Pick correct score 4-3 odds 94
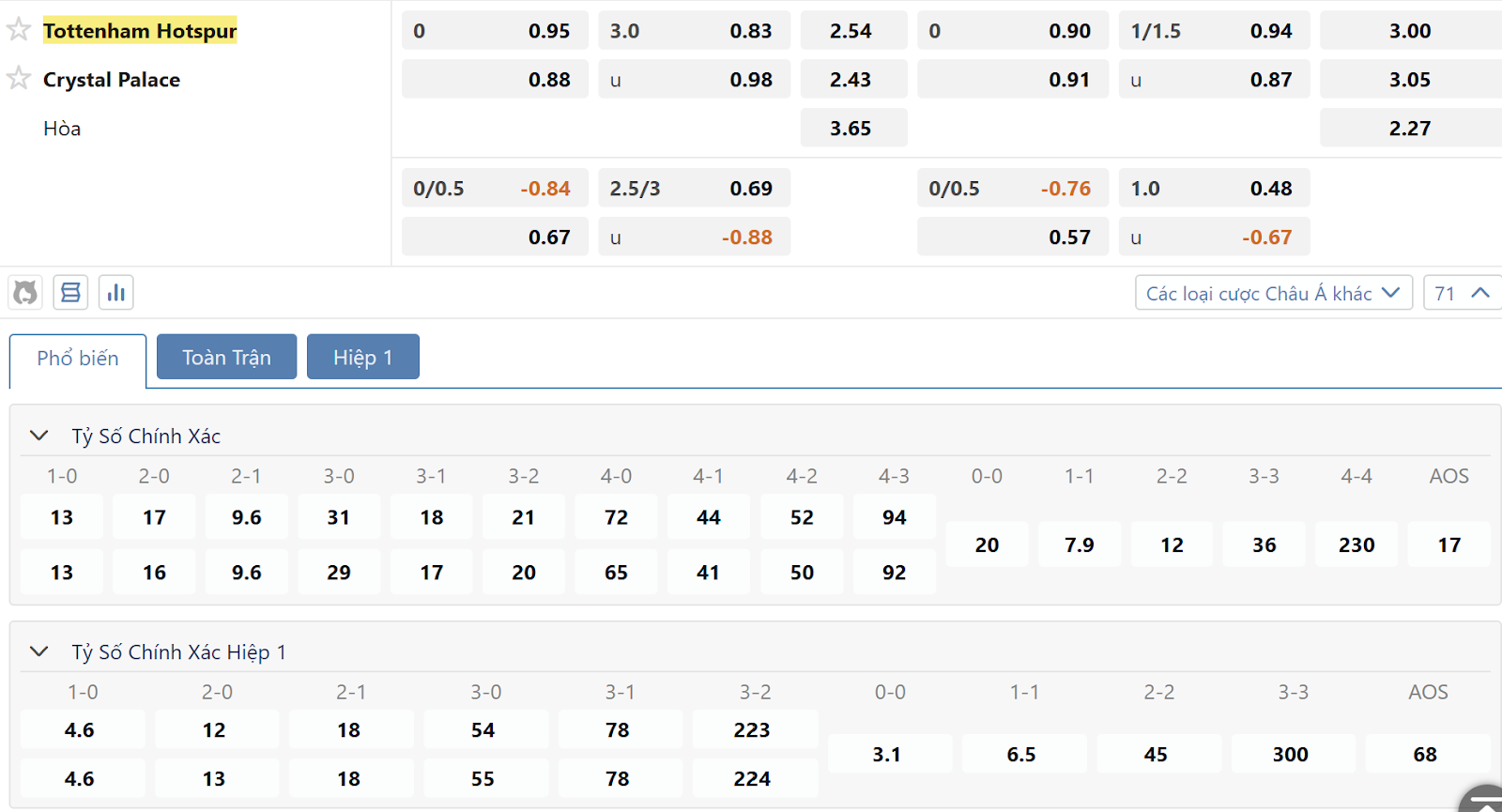 pos(895,517)
